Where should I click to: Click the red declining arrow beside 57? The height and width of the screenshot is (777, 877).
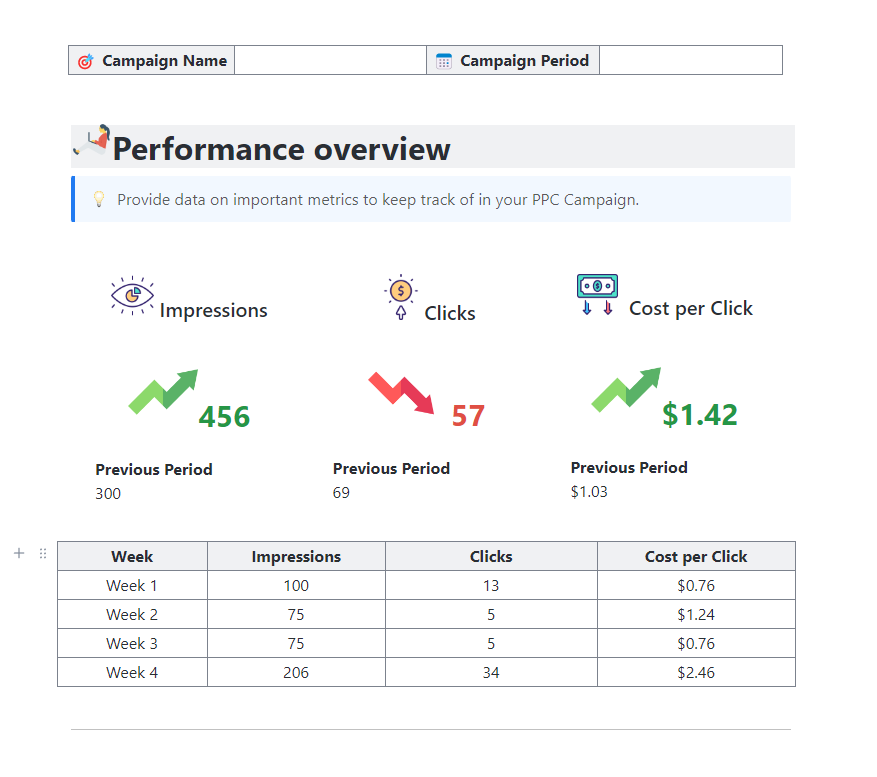point(398,390)
